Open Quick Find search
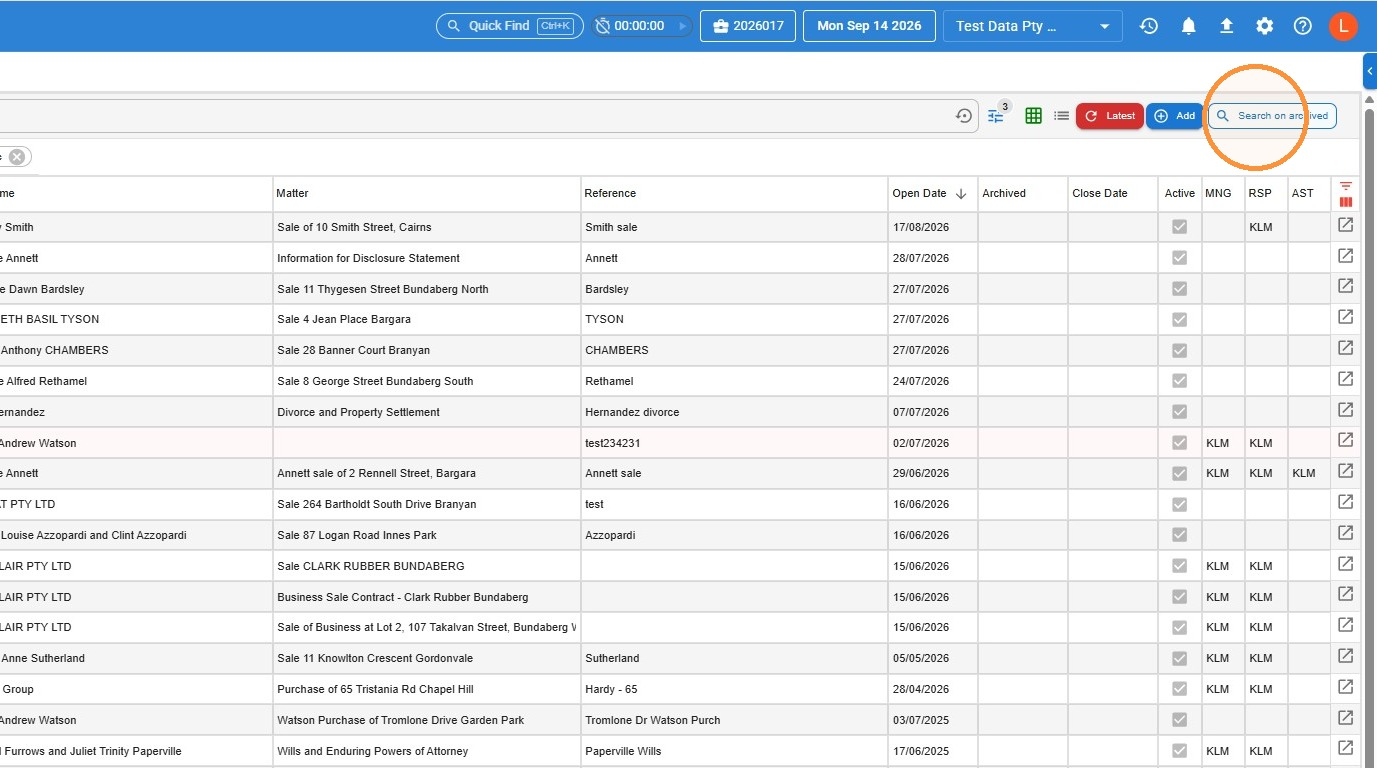Viewport: 1377px width, 768px height. (510, 26)
